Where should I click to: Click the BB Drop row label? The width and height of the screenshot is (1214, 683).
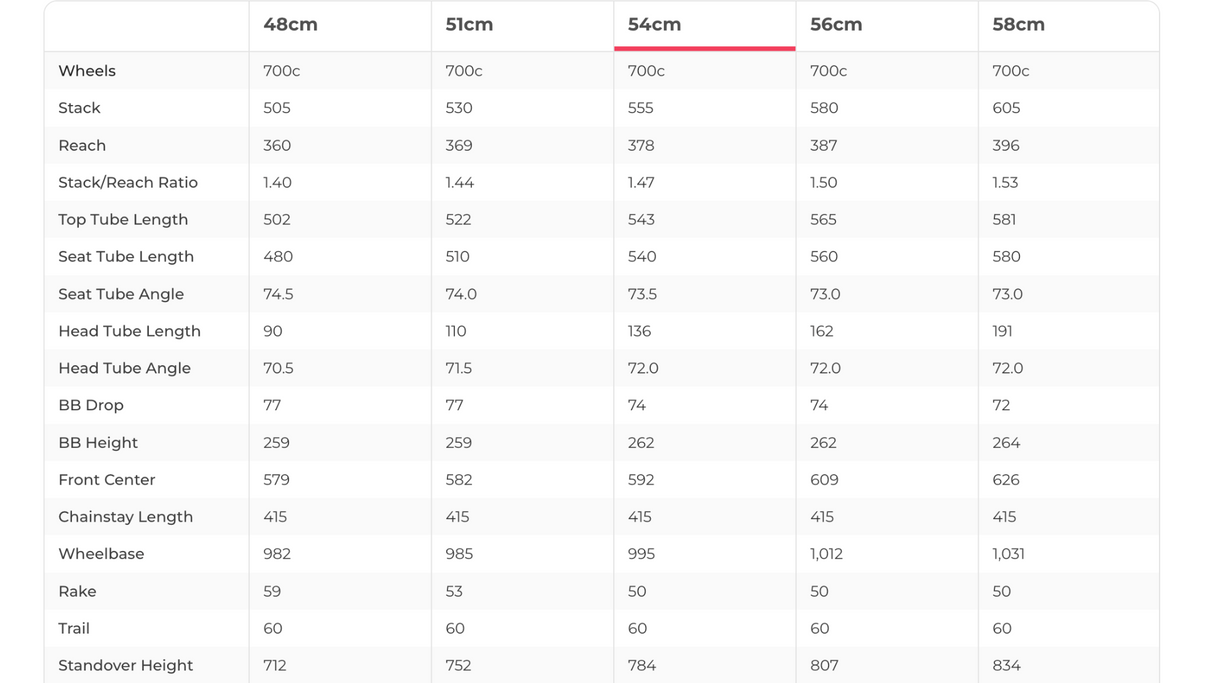coord(91,405)
